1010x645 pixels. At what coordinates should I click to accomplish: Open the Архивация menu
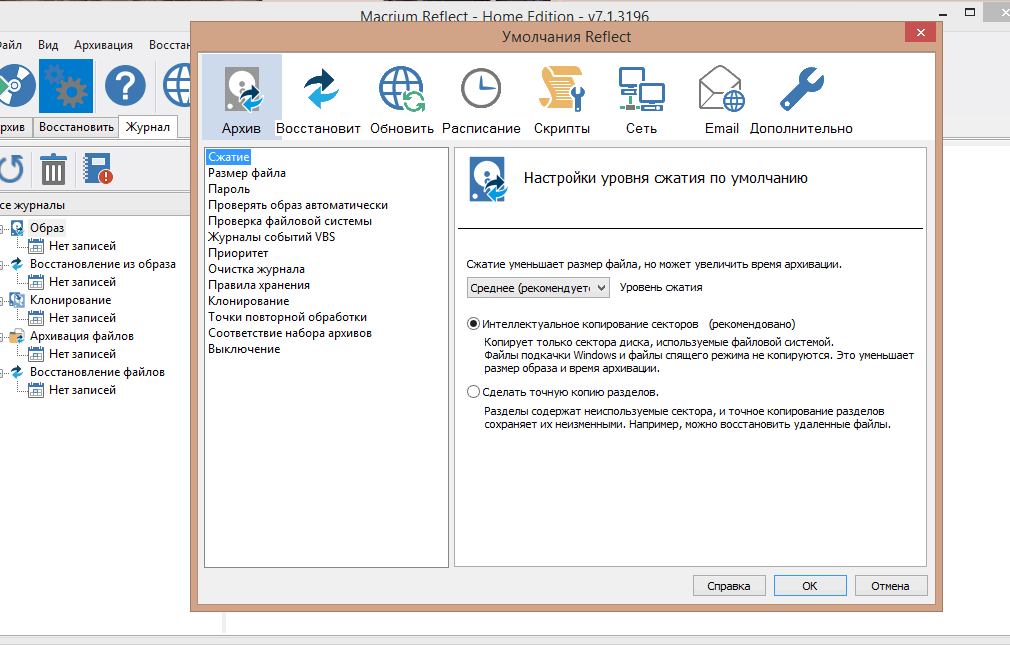click(x=103, y=45)
